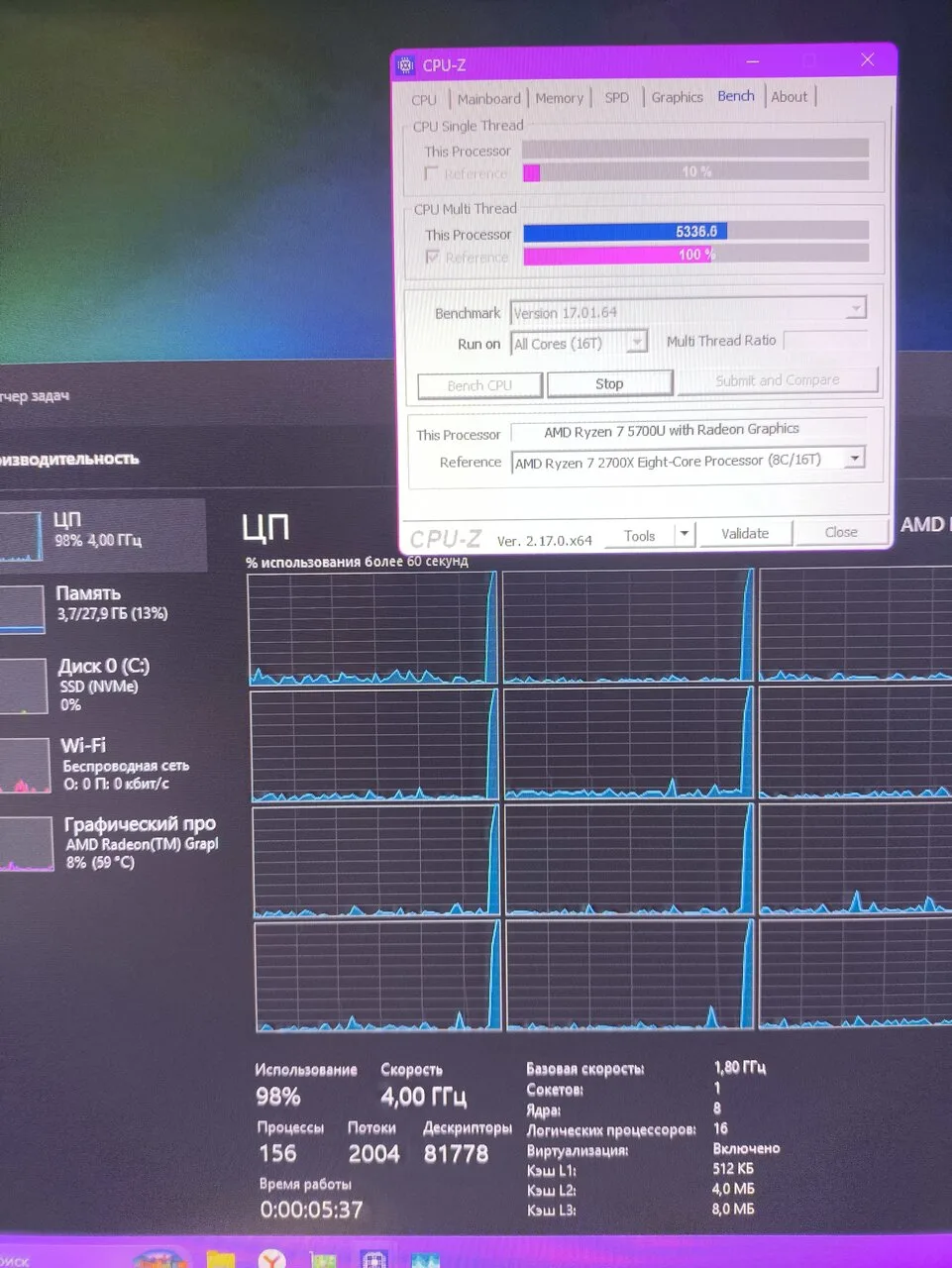
Task: Launch Yandex Browser from the taskbar
Action: [x=271, y=1258]
